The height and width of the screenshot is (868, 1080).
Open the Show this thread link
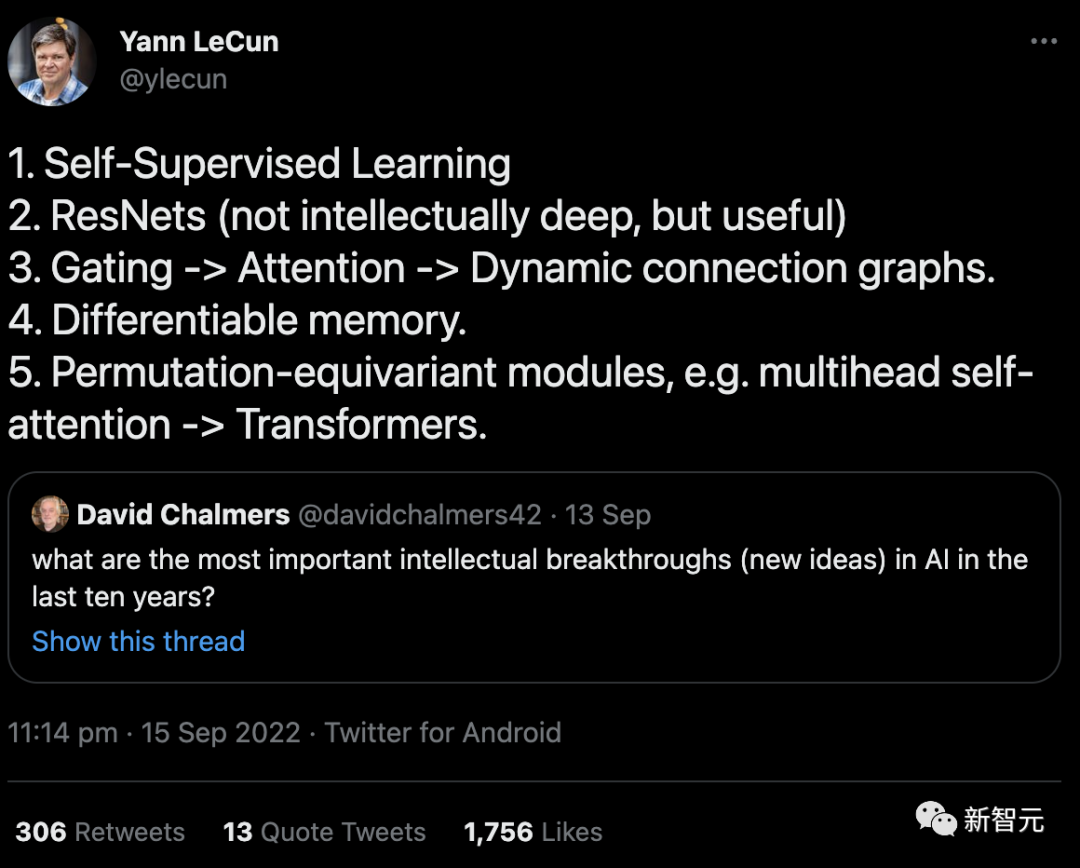(x=138, y=641)
